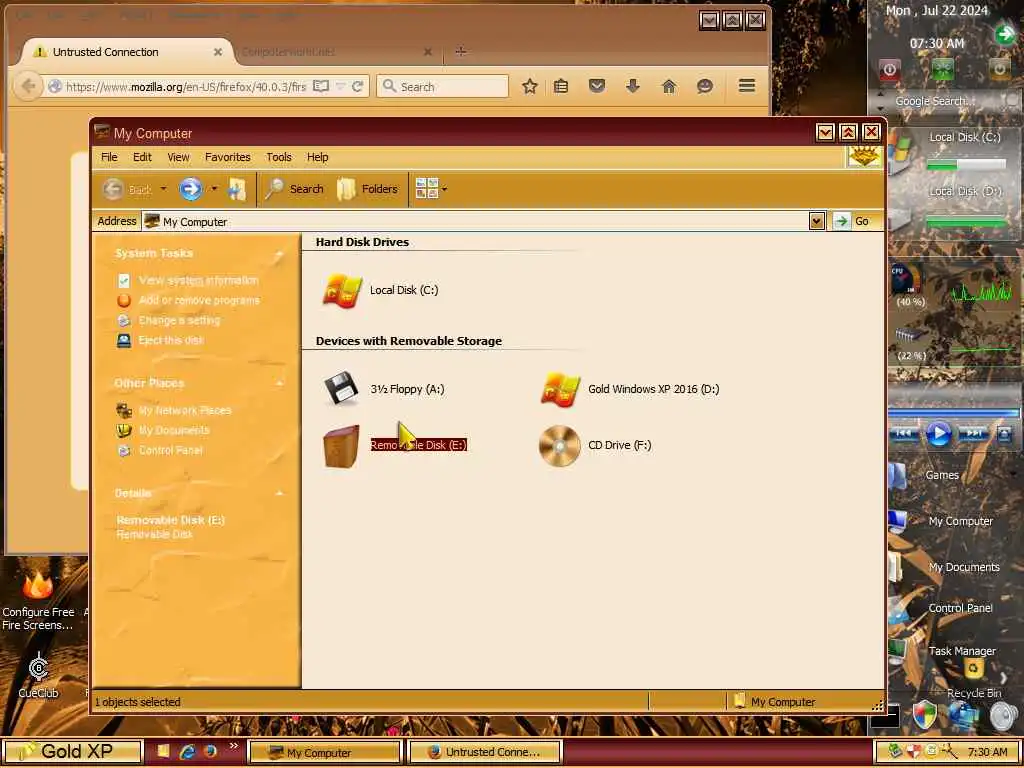Collapse the Details panel

(x=280, y=493)
